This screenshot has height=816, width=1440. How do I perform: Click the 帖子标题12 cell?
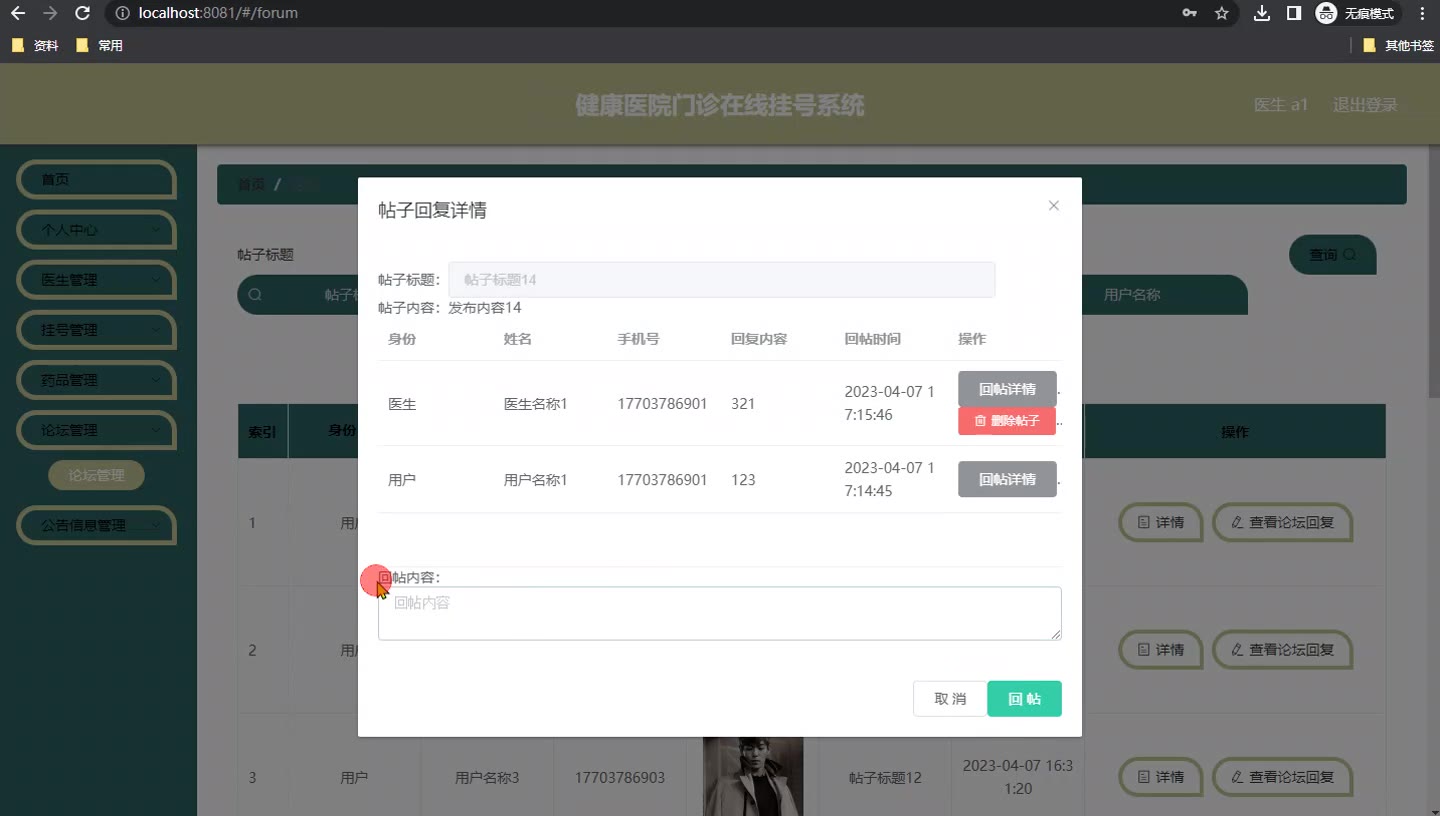coord(885,777)
